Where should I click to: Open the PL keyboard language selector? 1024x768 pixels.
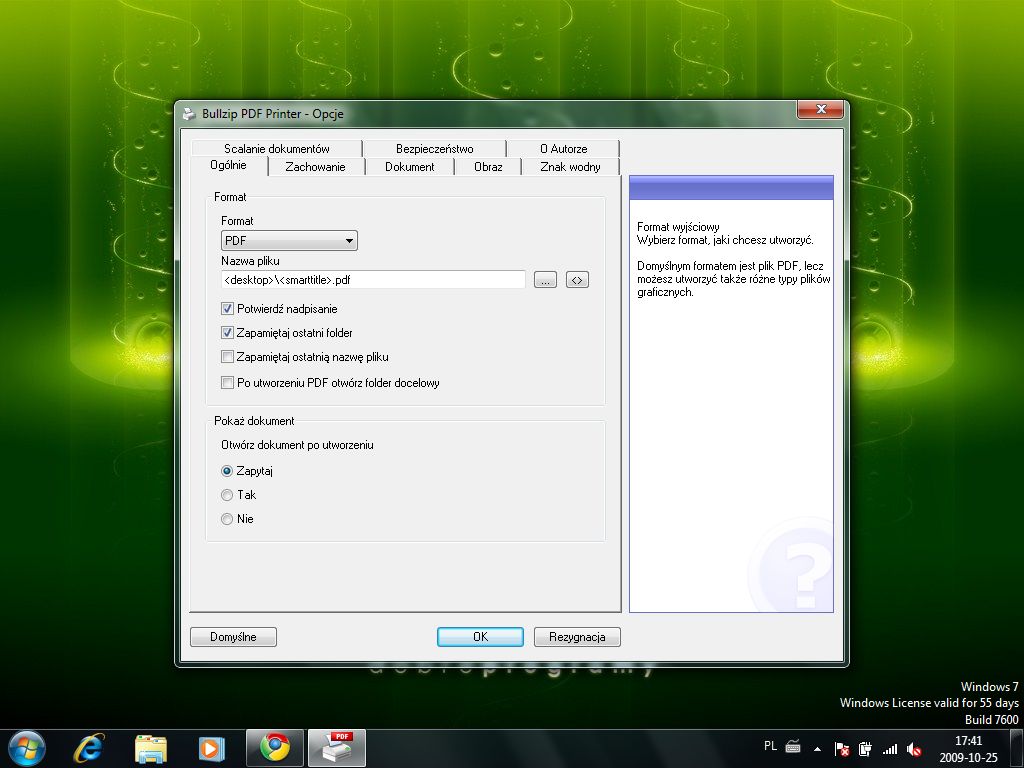[770, 747]
